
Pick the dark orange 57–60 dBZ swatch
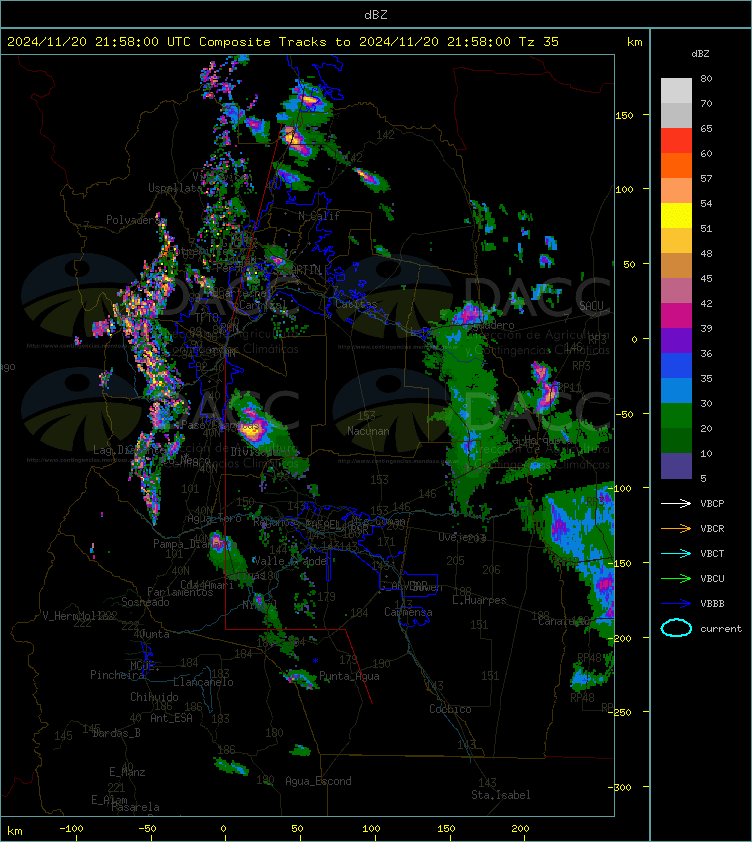[676, 165]
